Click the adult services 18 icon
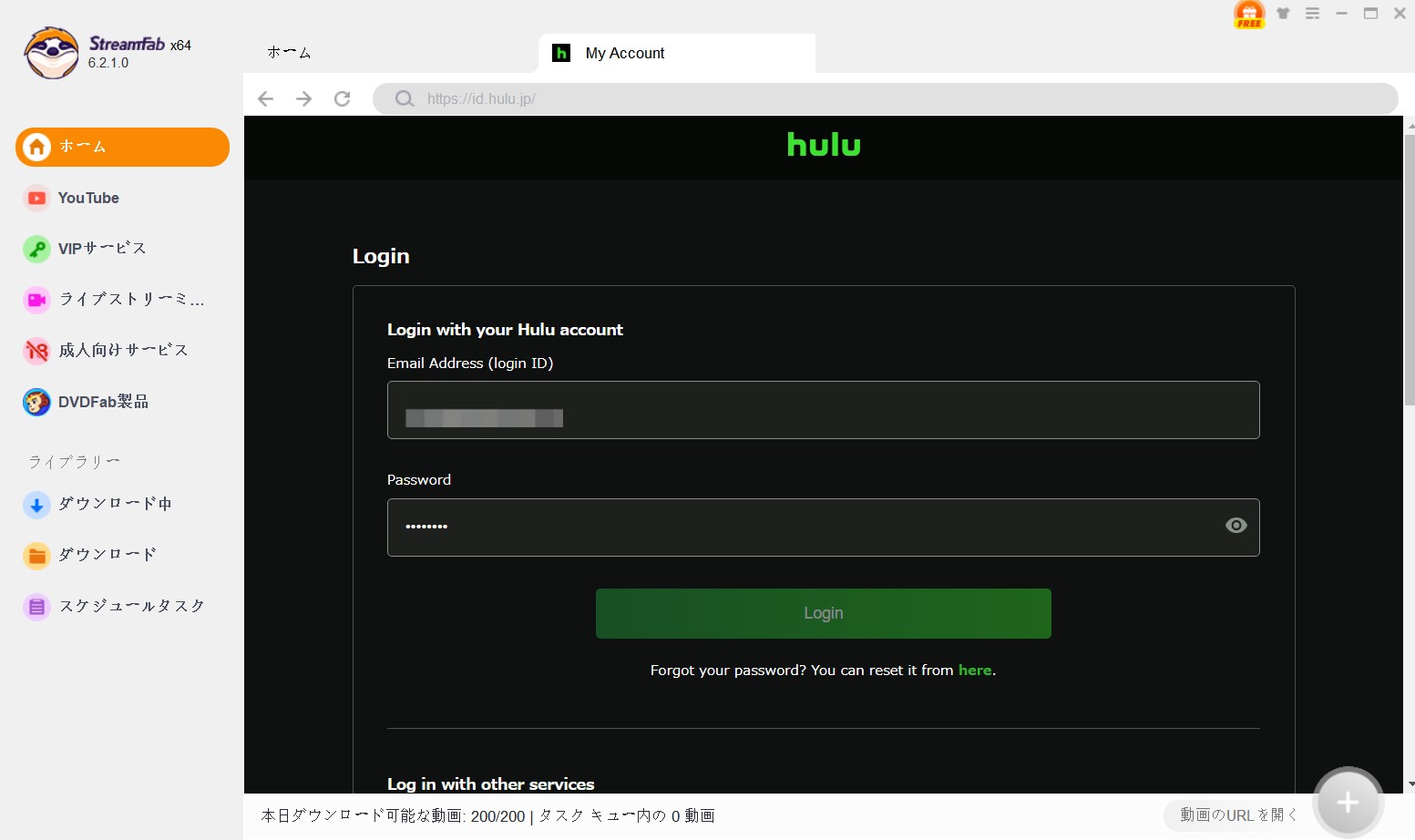 [36, 351]
